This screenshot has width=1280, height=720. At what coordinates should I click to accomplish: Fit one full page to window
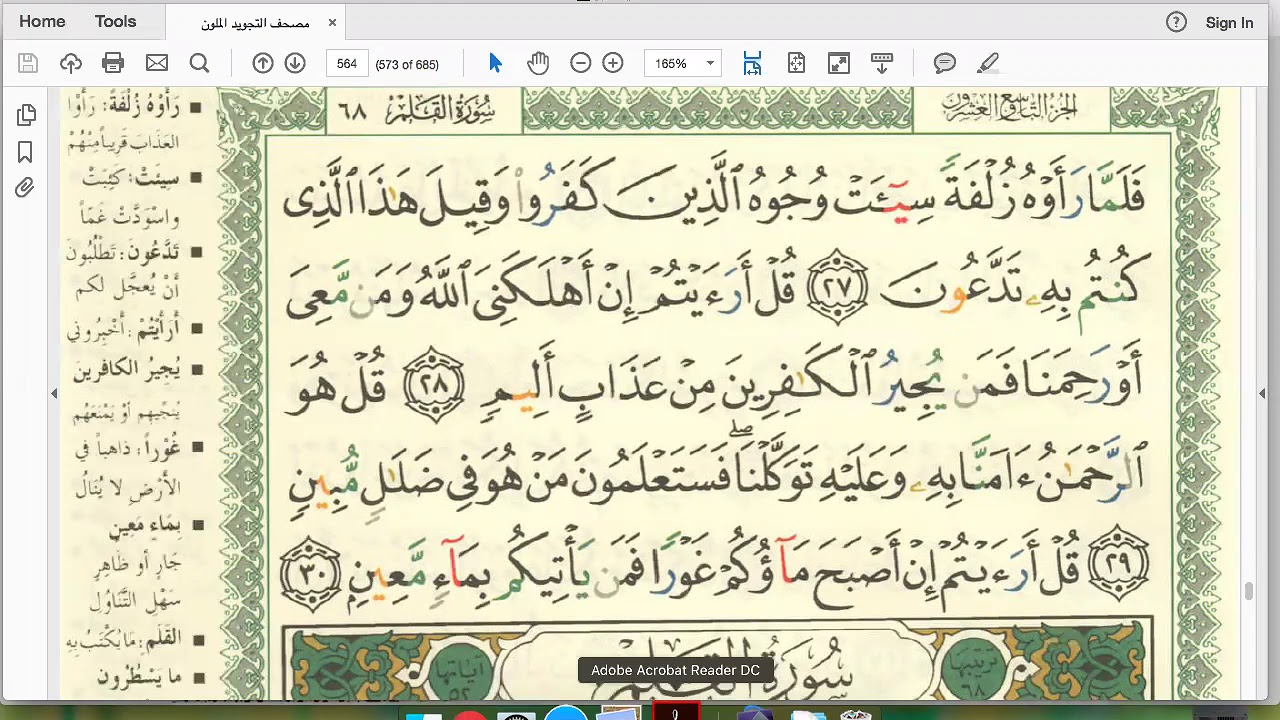coord(796,63)
